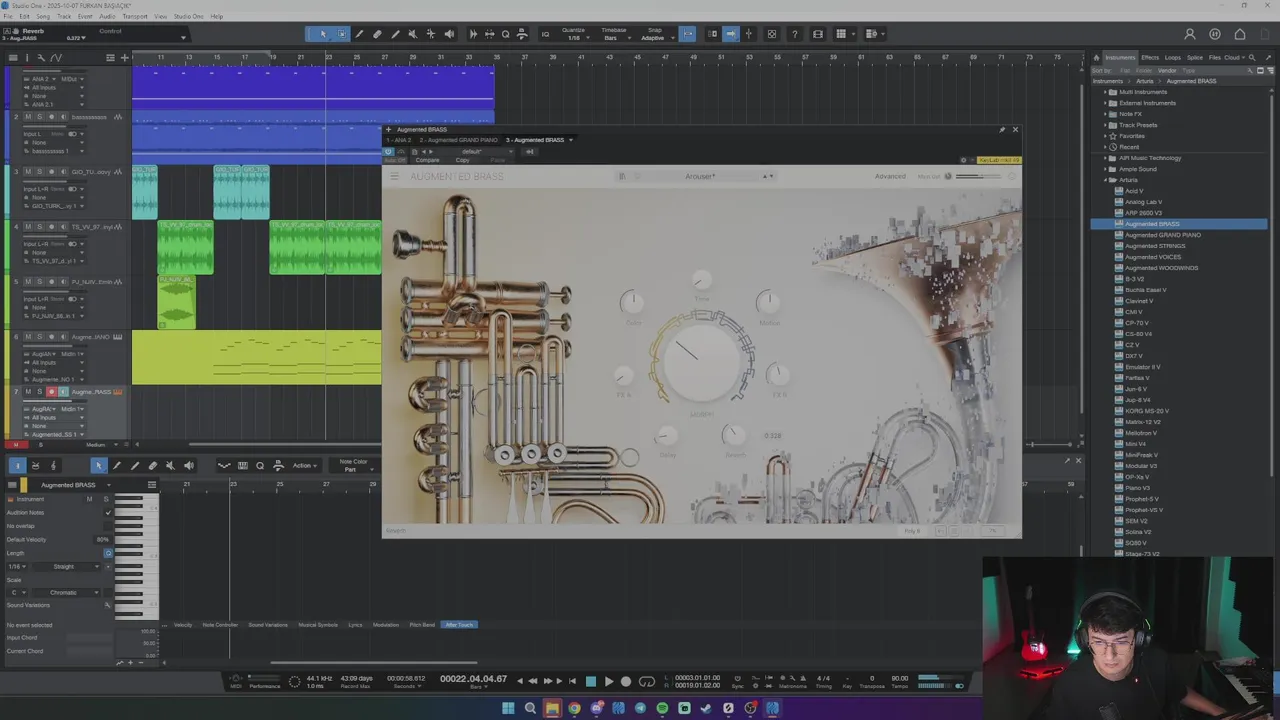Open the Quantize 1/16 dropdown
This screenshot has width=1280, height=720.
click(x=573, y=37)
